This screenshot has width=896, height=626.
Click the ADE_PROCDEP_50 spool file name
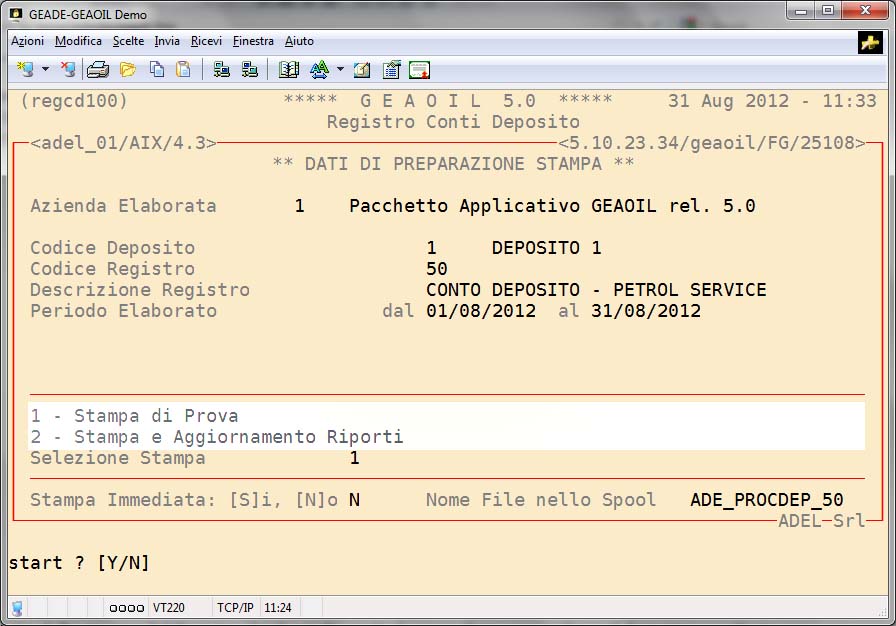click(x=766, y=499)
